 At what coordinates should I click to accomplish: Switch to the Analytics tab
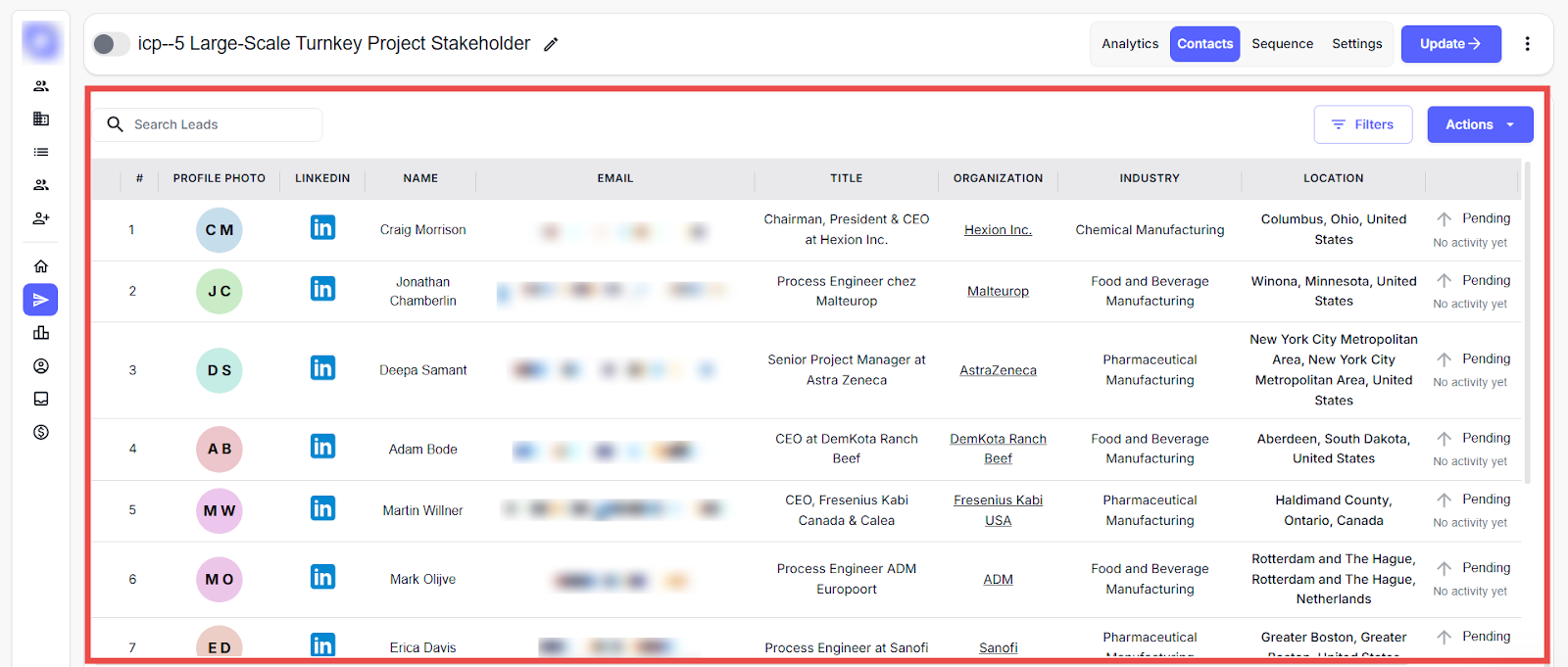tap(1129, 44)
